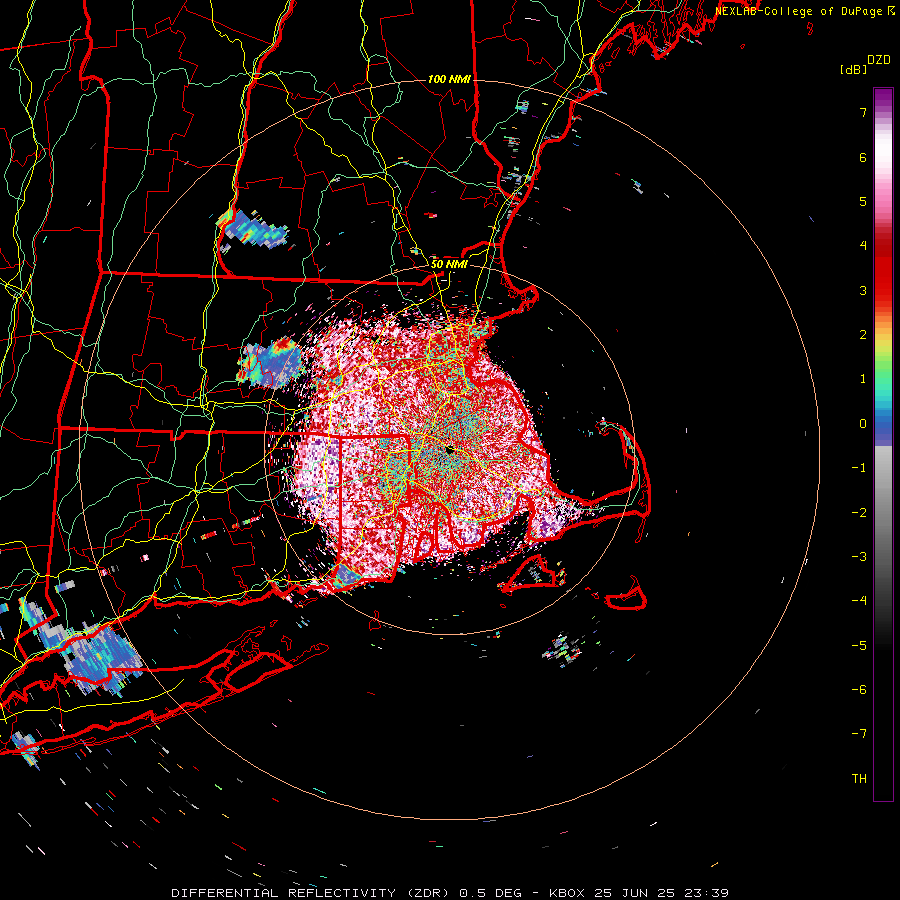Select the 6 dB scale value
900x900 pixels.
pyautogui.click(x=863, y=157)
